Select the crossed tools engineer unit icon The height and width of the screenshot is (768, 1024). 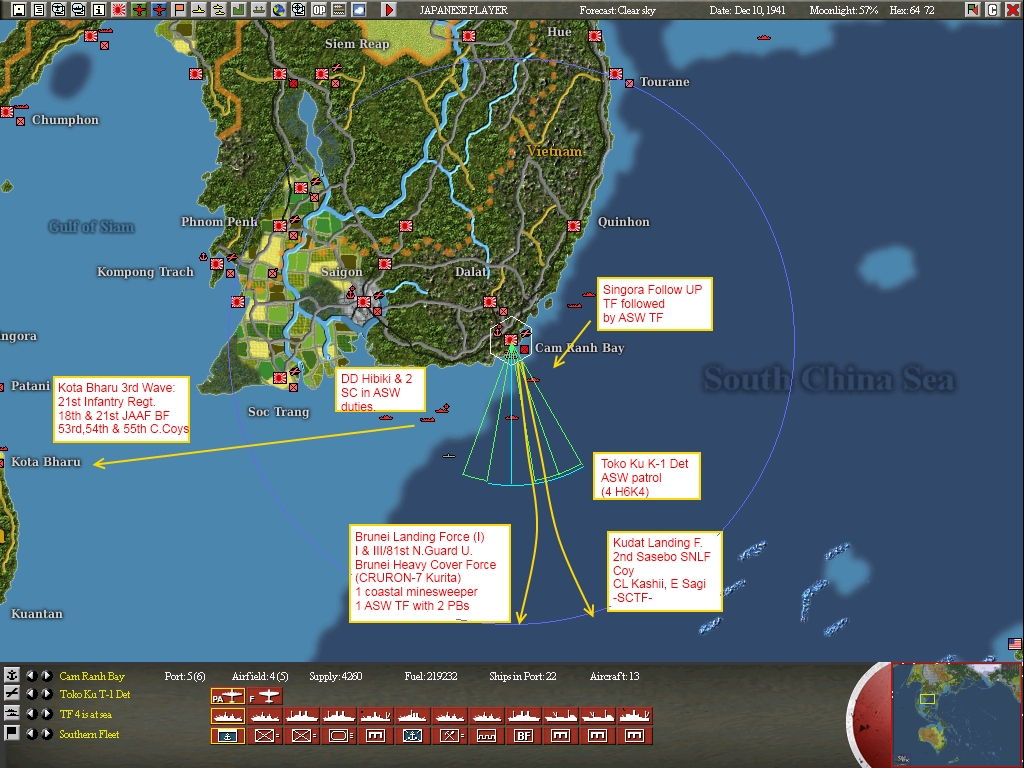point(449,736)
